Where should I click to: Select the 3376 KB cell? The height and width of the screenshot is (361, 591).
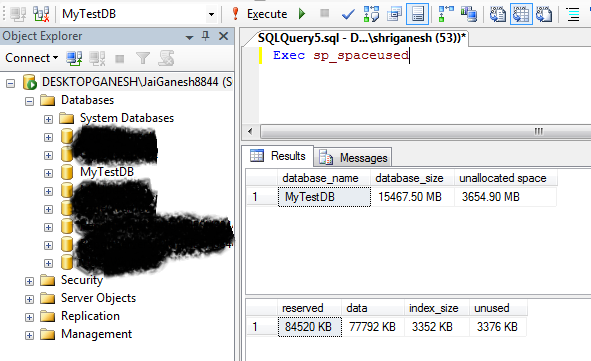[x=498, y=327]
